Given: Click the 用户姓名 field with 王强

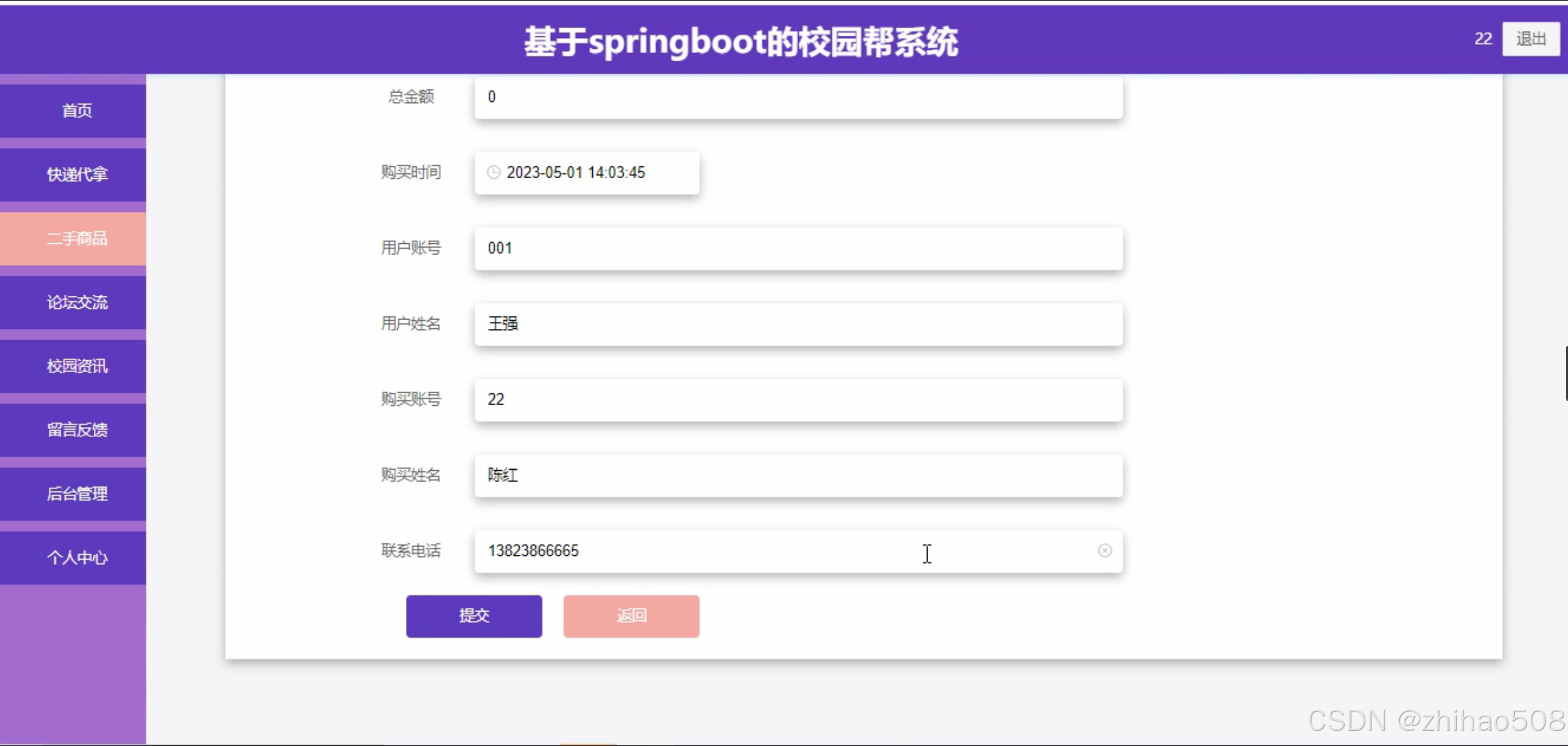Looking at the screenshot, I should tap(797, 324).
